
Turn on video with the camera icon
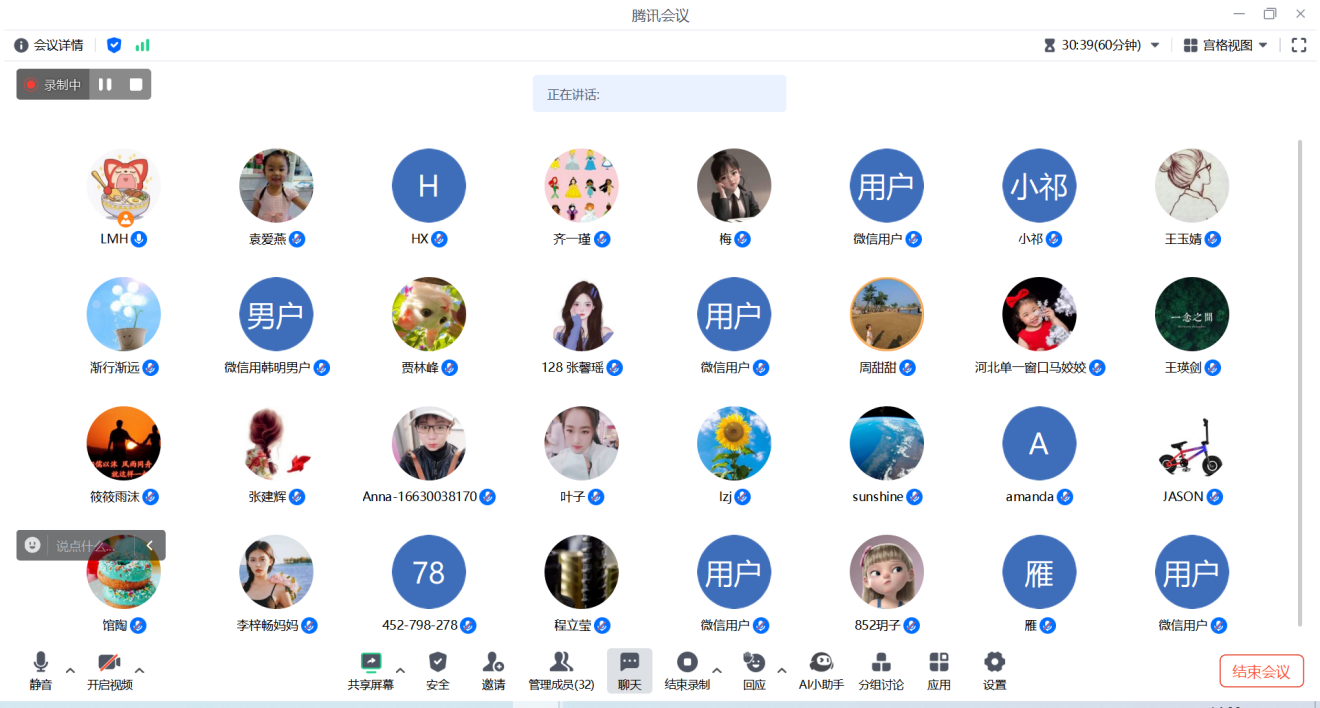109,662
